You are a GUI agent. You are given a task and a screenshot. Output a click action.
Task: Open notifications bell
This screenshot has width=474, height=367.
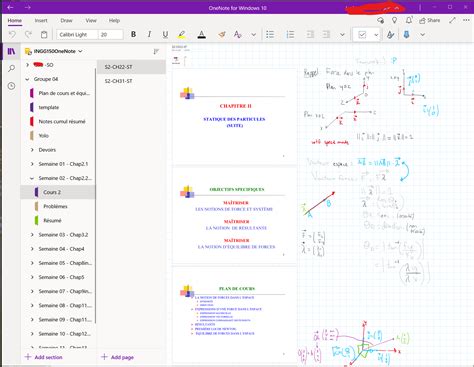pos(409,20)
